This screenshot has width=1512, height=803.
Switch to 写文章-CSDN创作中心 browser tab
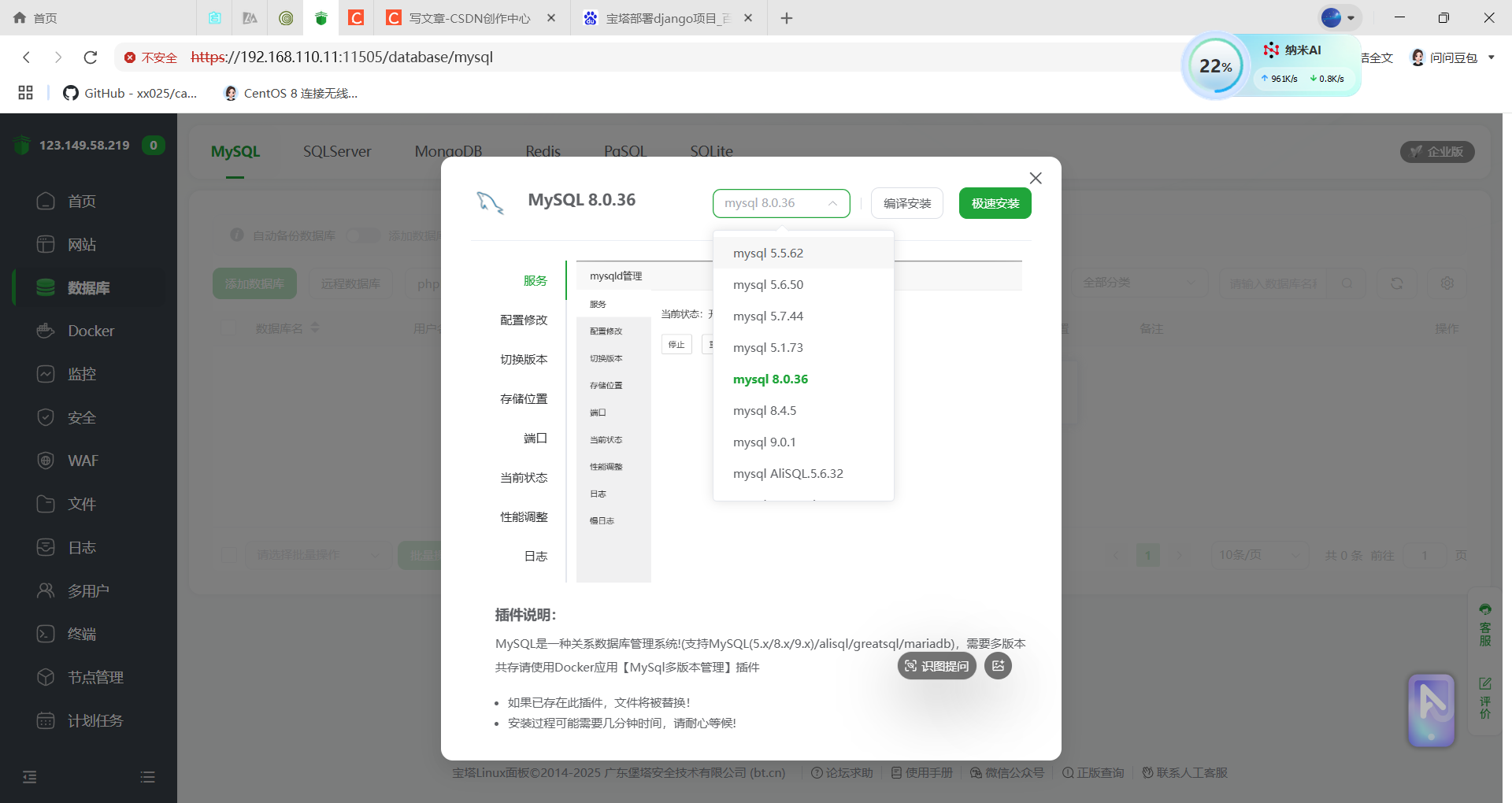(471, 17)
